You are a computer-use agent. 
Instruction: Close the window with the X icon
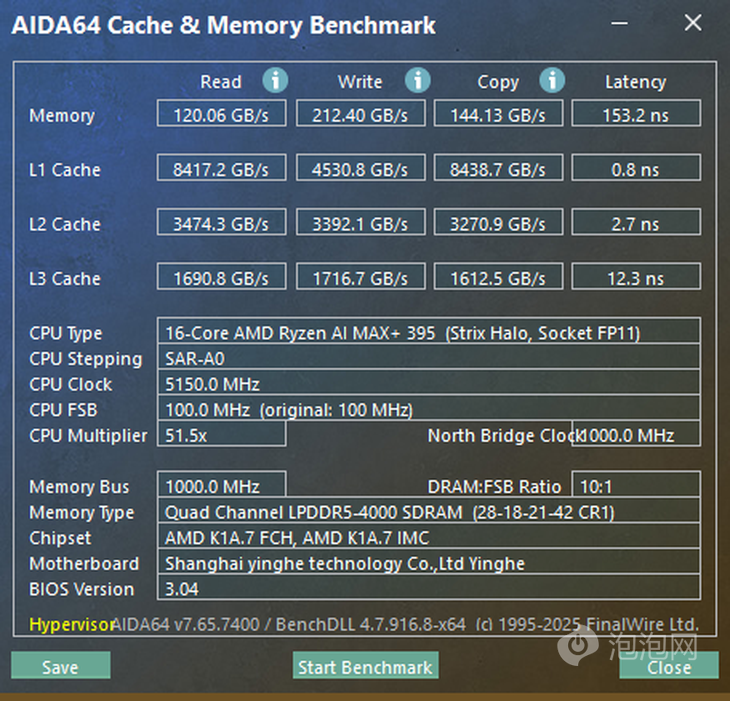(x=692, y=23)
